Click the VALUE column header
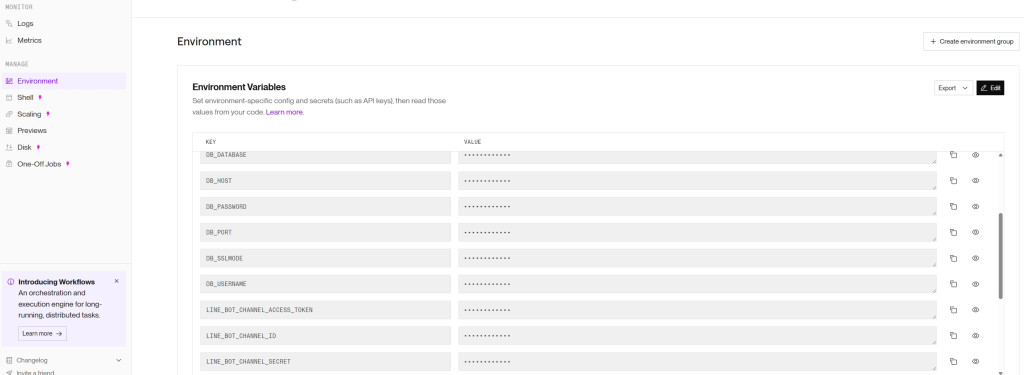 click(472, 142)
